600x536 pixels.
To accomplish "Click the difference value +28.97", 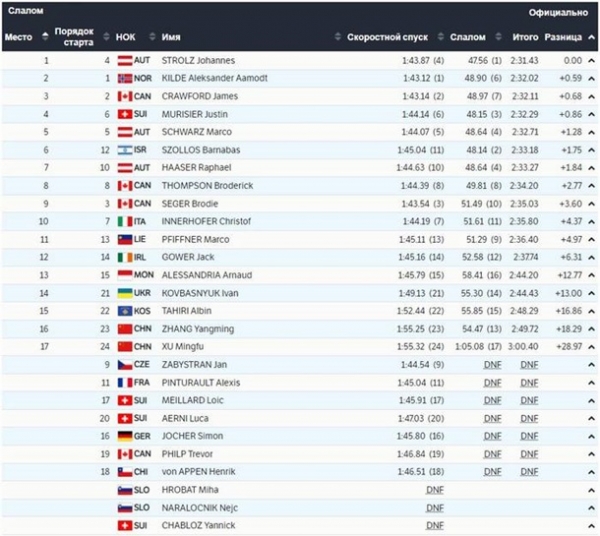I will point(569,347).
